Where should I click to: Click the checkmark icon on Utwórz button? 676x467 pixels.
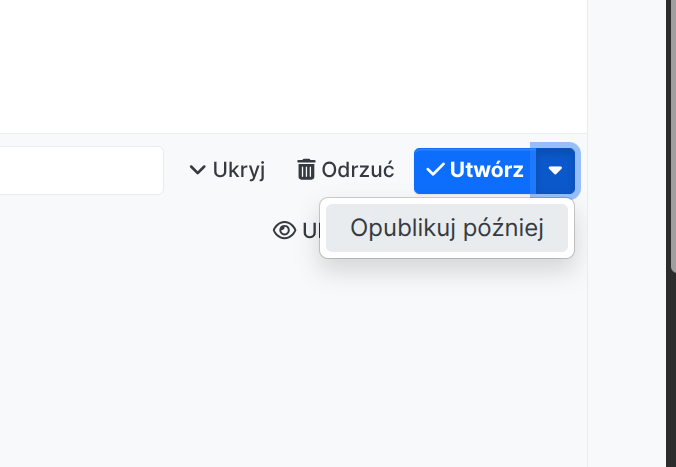435,170
